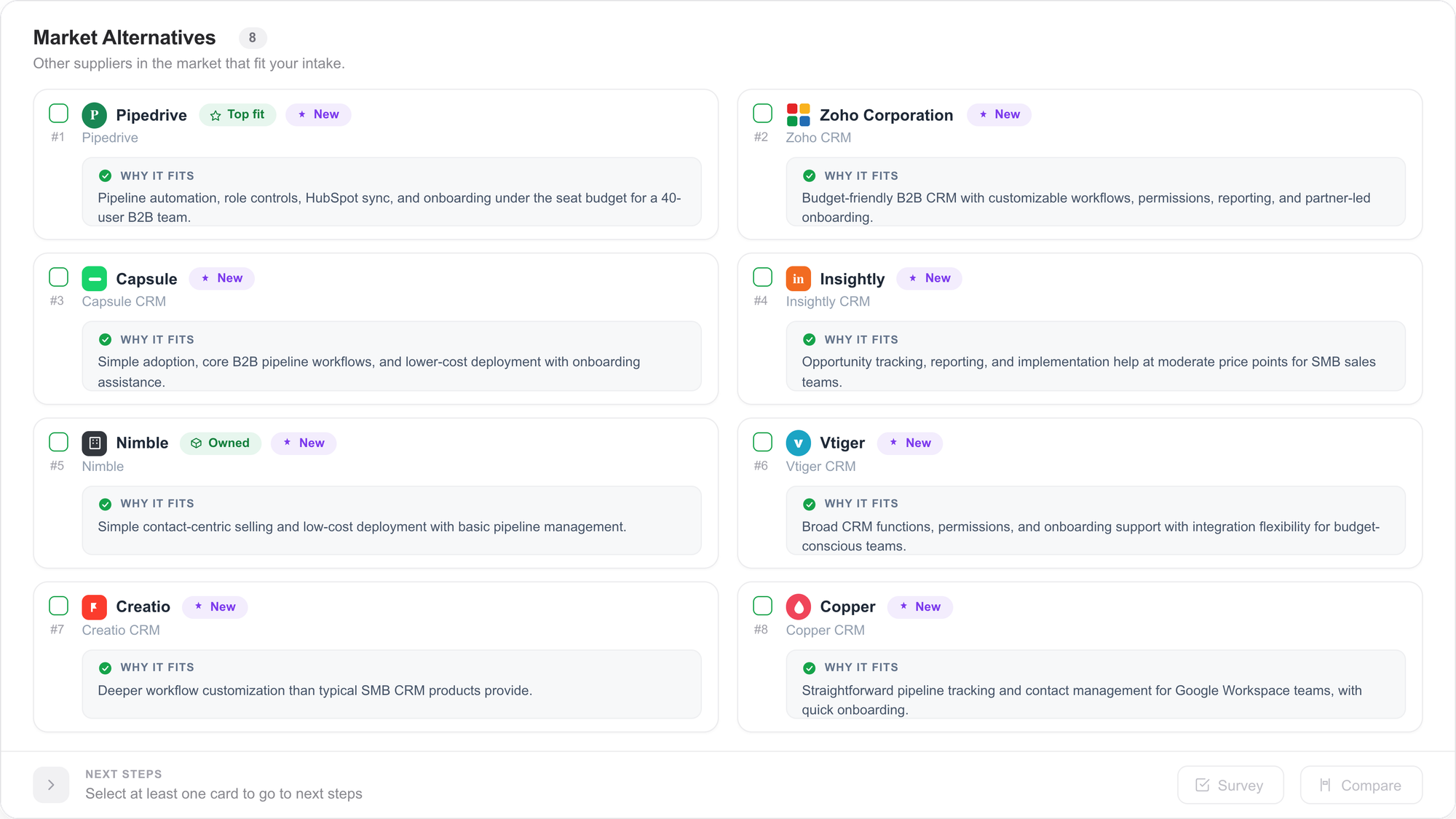Check the Vtiger card checkbox
Screen dimensions: 1456x819
pos(762,442)
